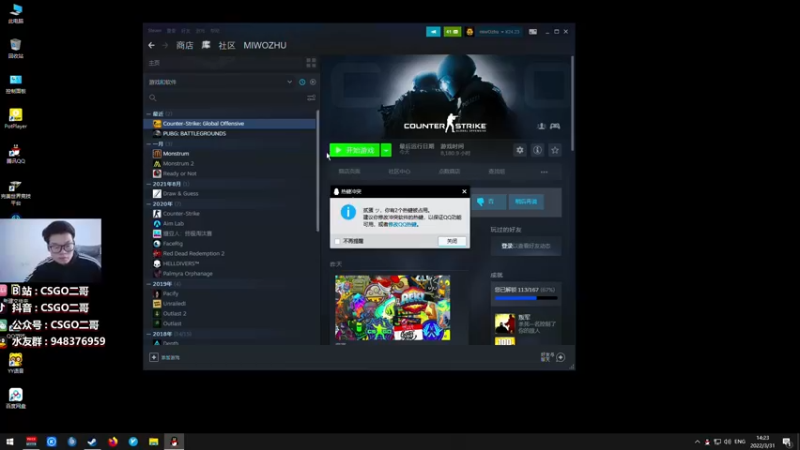Click the library game list scrollbar

pos(317,170)
